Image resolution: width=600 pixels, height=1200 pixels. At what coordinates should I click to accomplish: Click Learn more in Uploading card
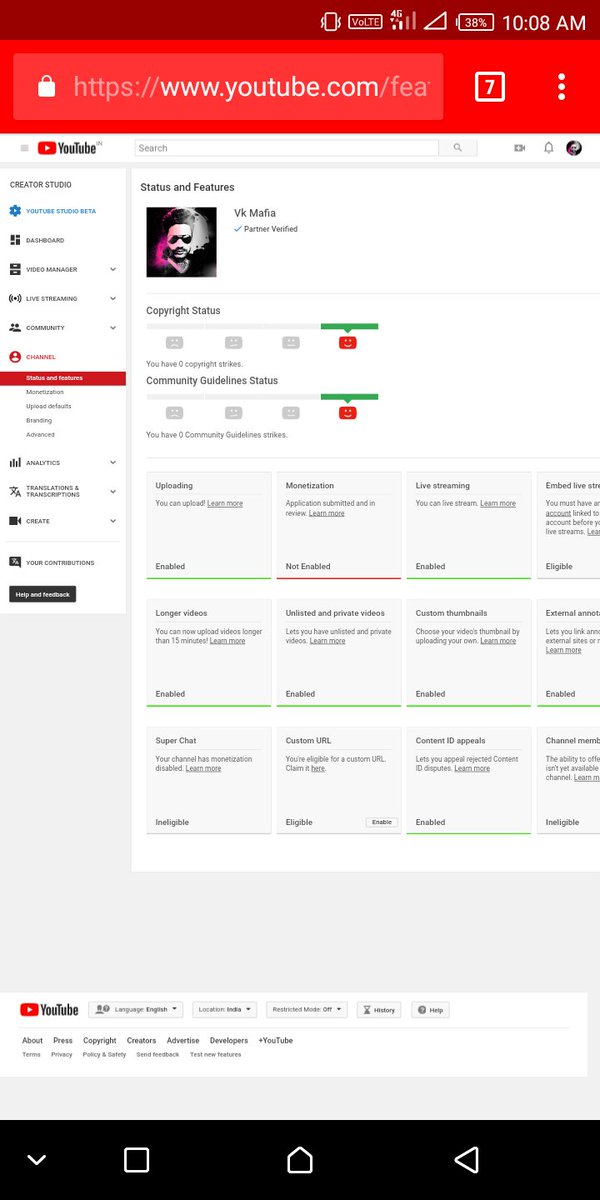coord(225,504)
